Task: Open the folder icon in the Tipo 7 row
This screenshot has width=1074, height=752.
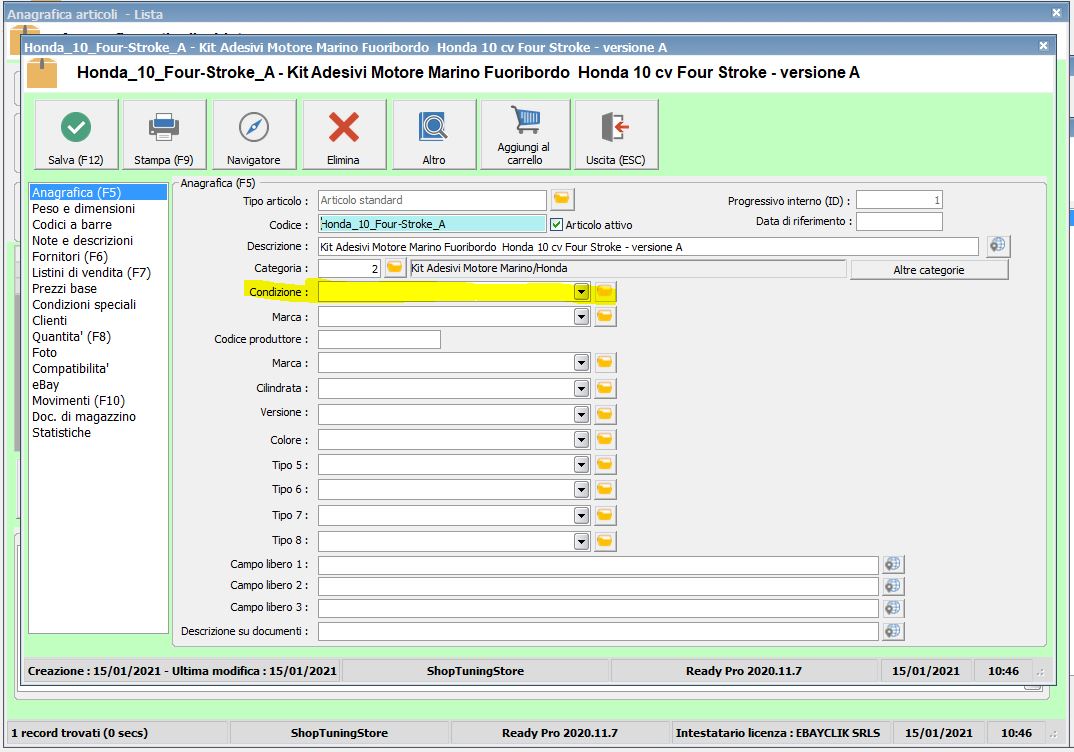Action: coord(605,515)
